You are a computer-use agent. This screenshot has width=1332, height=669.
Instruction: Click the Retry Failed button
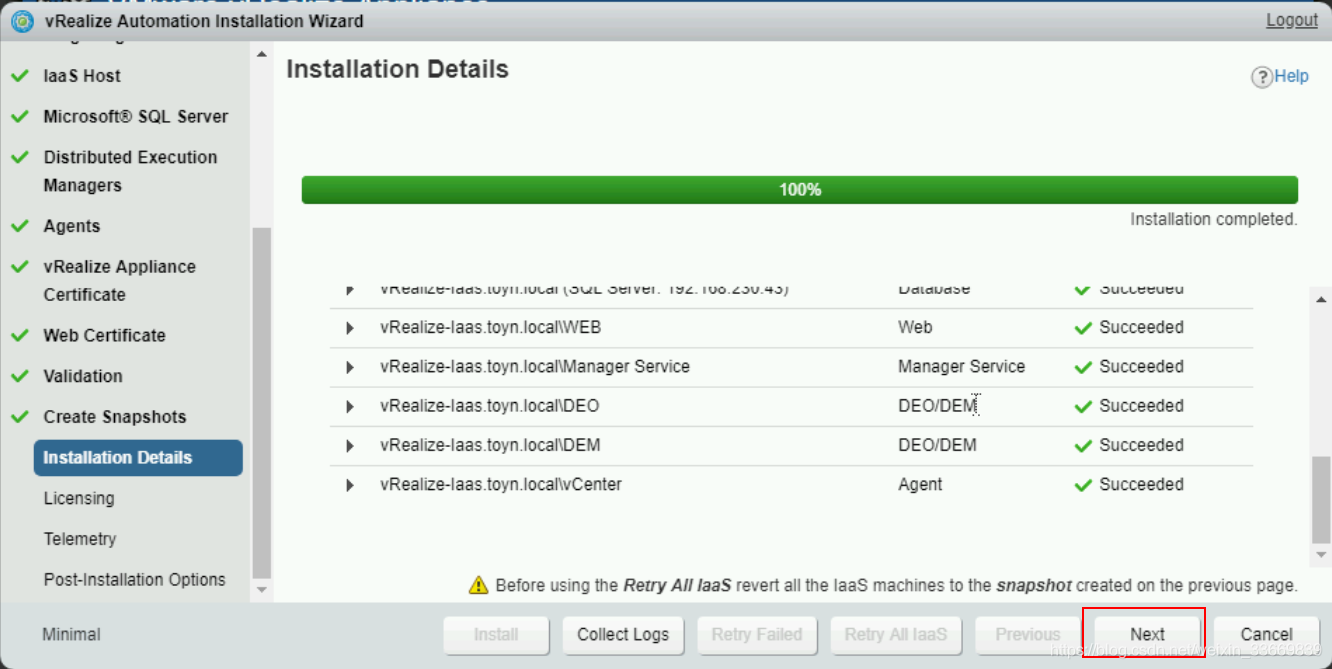click(x=757, y=635)
